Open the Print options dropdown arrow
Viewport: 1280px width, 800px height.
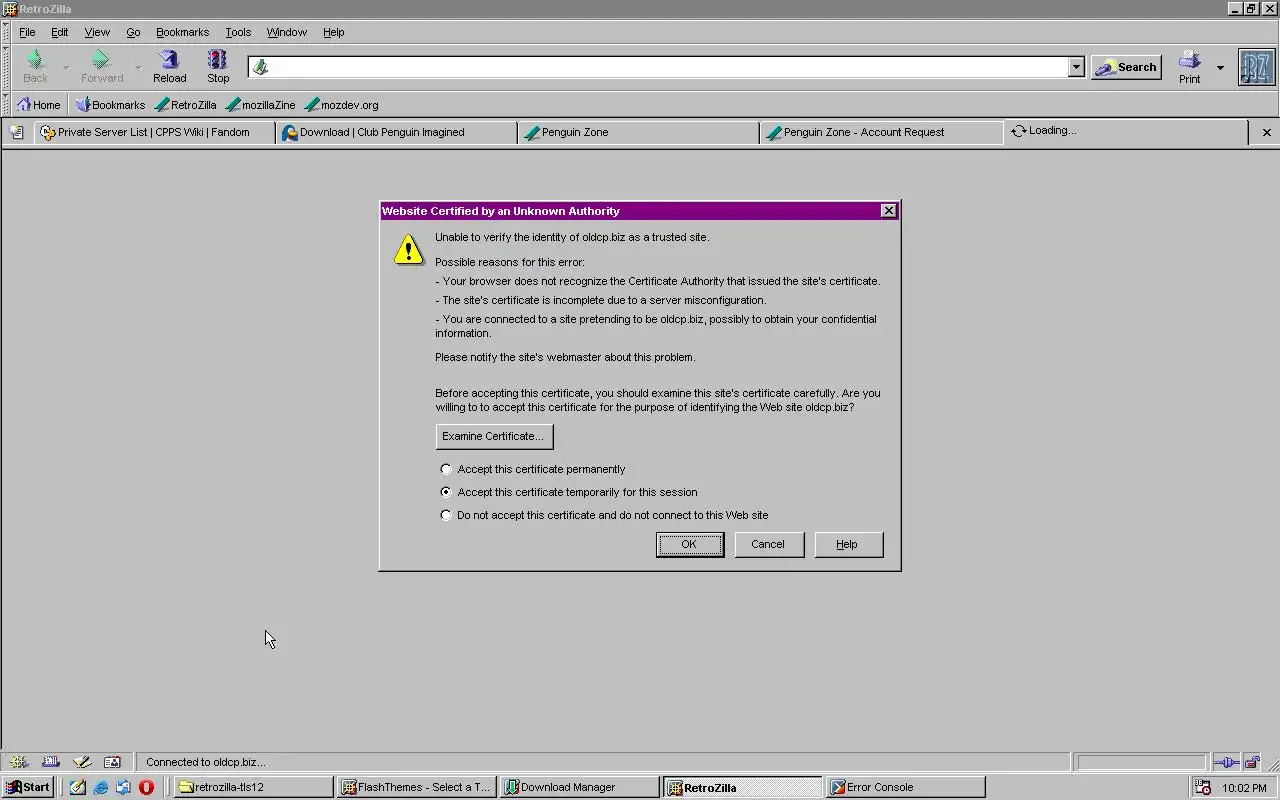click(x=1220, y=67)
